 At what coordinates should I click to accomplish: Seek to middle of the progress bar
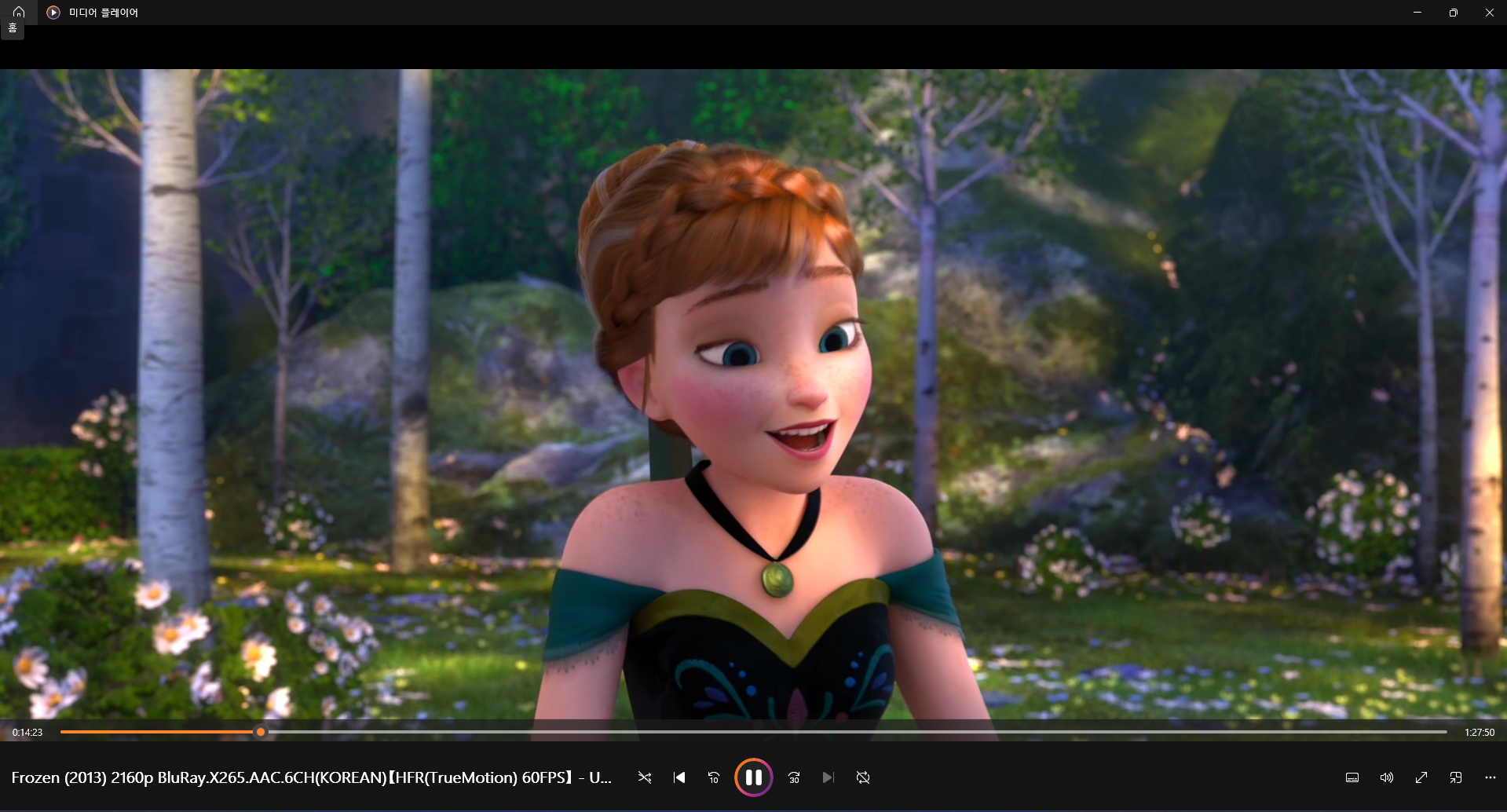(x=754, y=732)
